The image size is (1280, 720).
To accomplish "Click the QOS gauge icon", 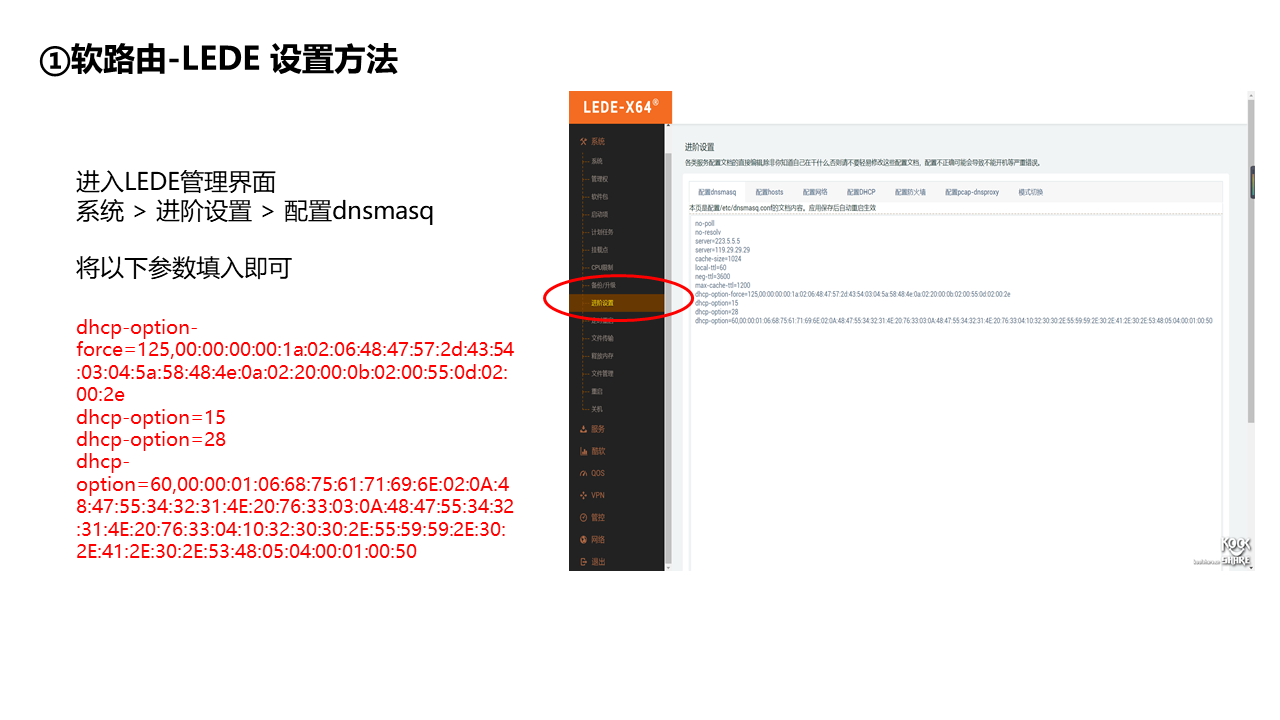I will click(x=583, y=473).
